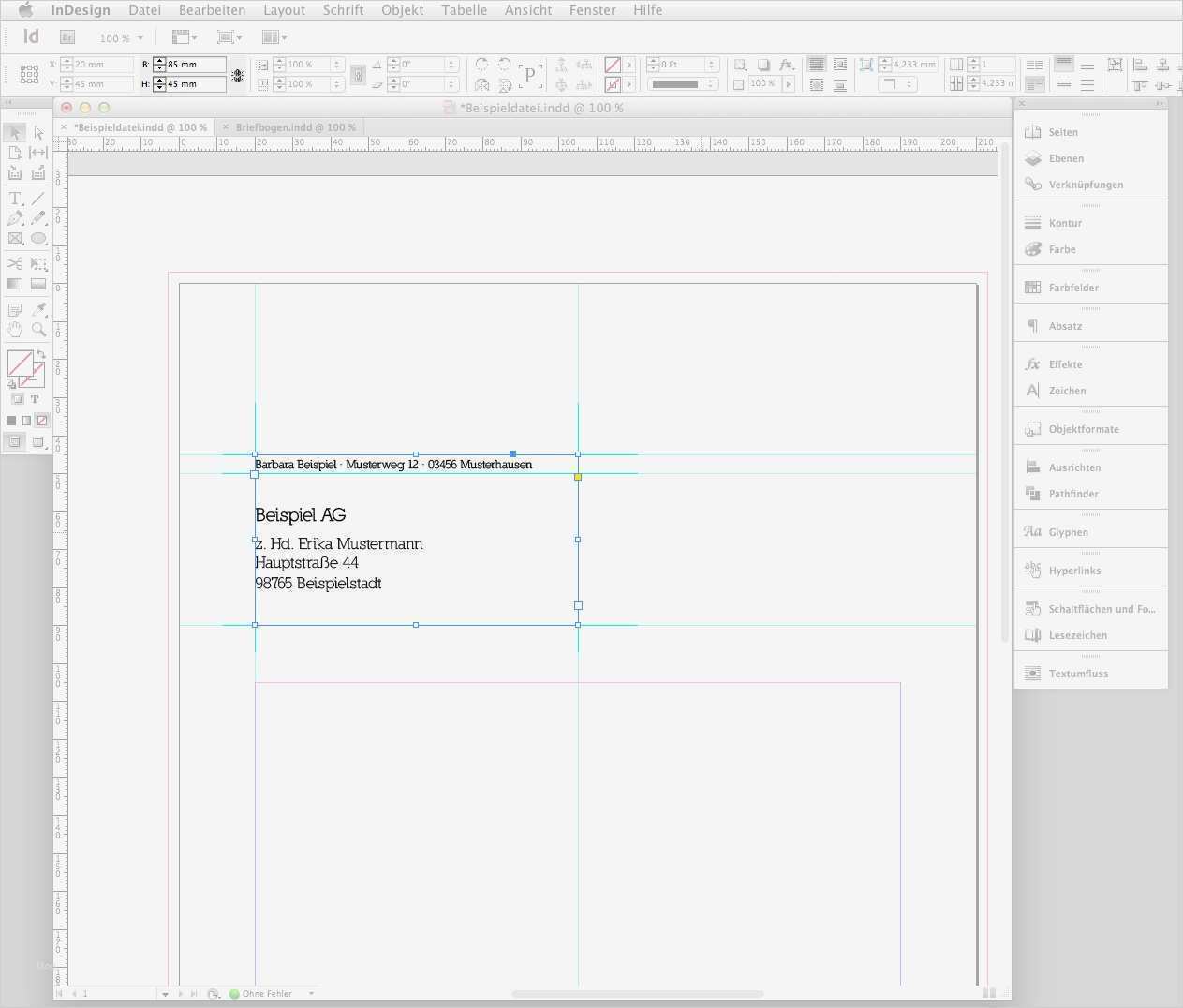The width and height of the screenshot is (1183, 1008).
Task: Show the Glyphen panel
Action: point(1068,531)
